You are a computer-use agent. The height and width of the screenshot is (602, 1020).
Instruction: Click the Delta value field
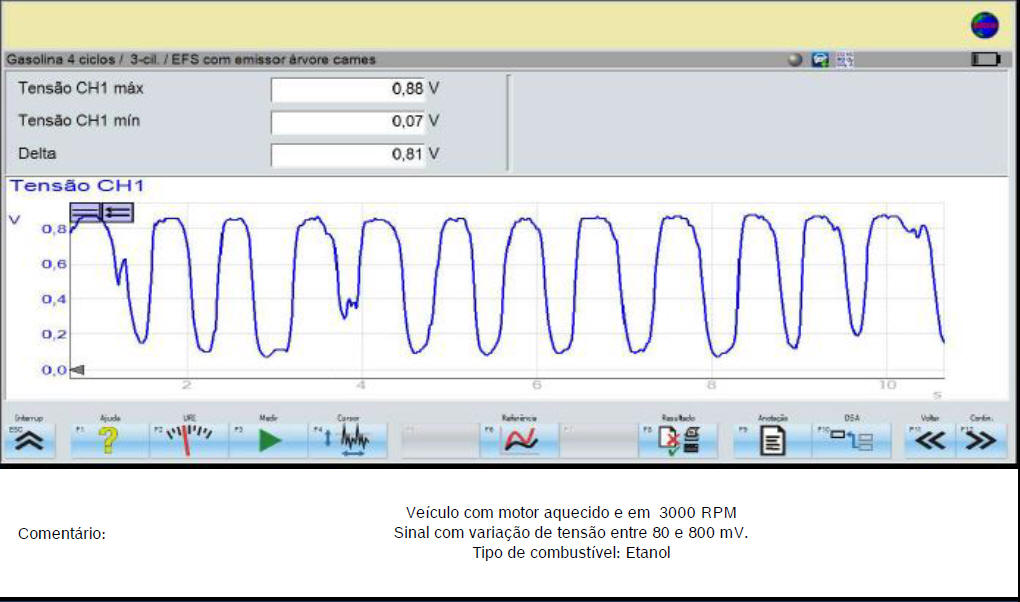(x=348, y=155)
